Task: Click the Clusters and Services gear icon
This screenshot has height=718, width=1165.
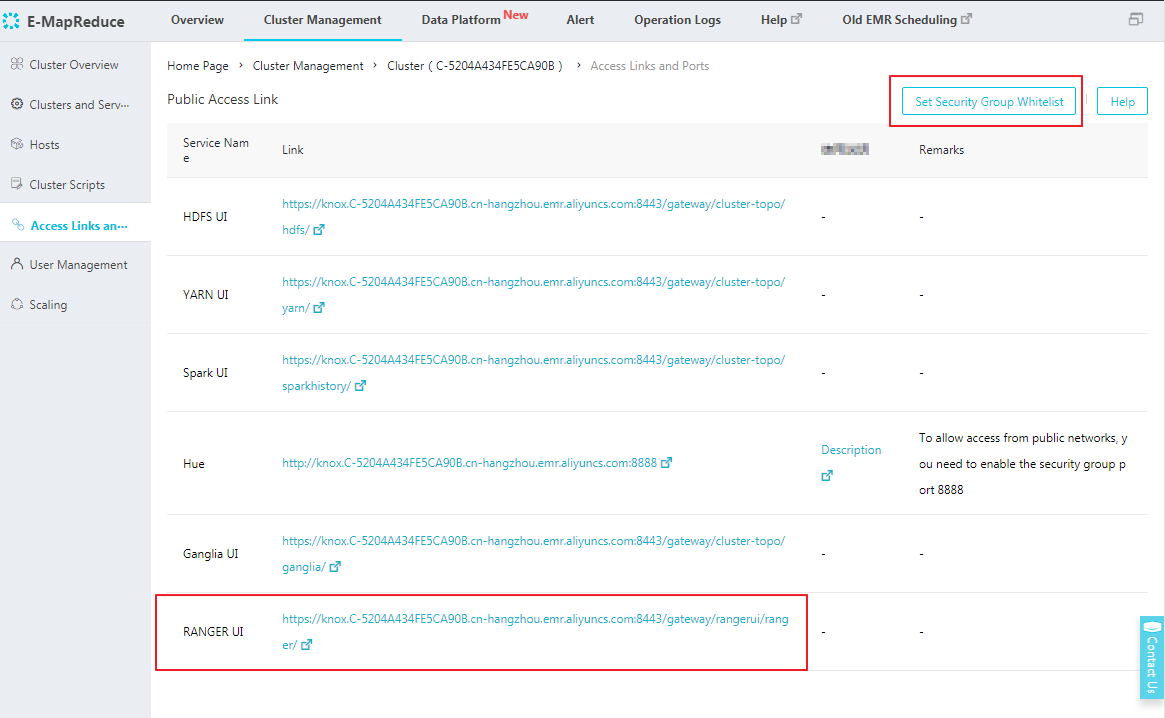Action: [17, 105]
